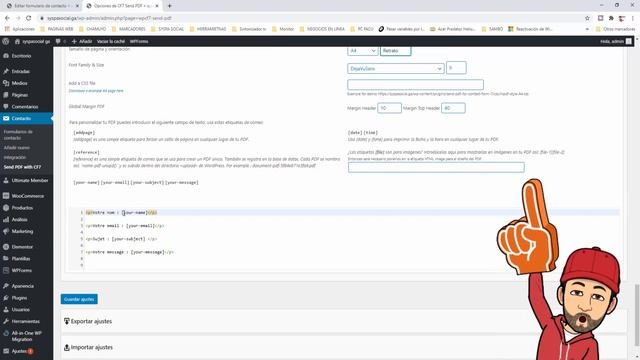Click the font size input field
Screen dimensions: 640x360
click(x=456, y=68)
